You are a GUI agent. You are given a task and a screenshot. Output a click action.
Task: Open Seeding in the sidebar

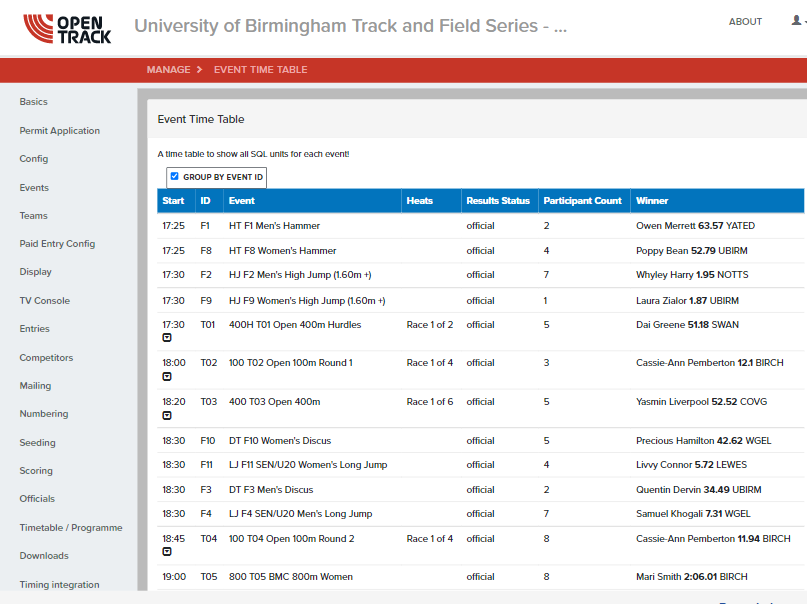click(x=38, y=442)
